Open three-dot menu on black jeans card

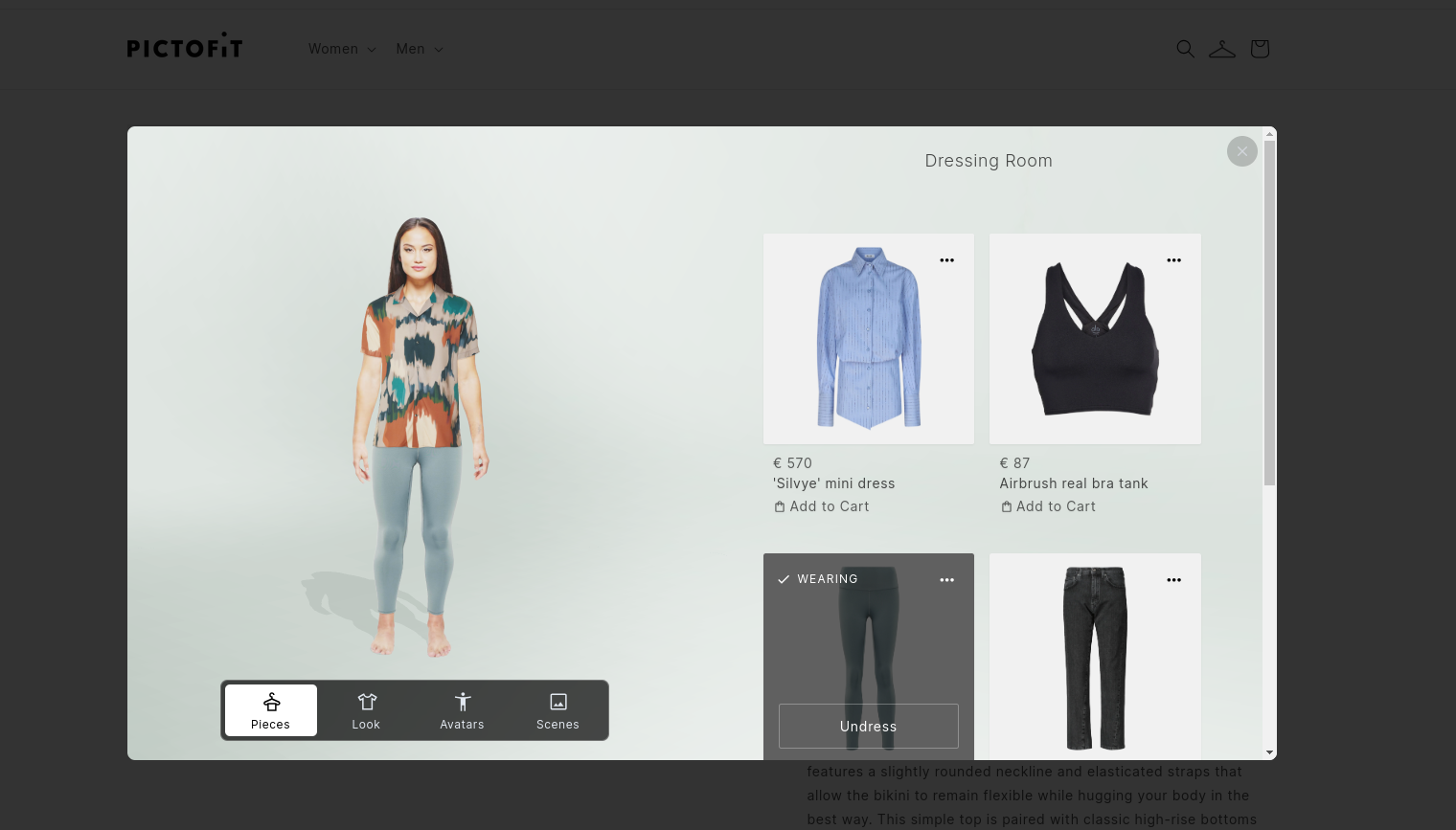click(x=1173, y=580)
